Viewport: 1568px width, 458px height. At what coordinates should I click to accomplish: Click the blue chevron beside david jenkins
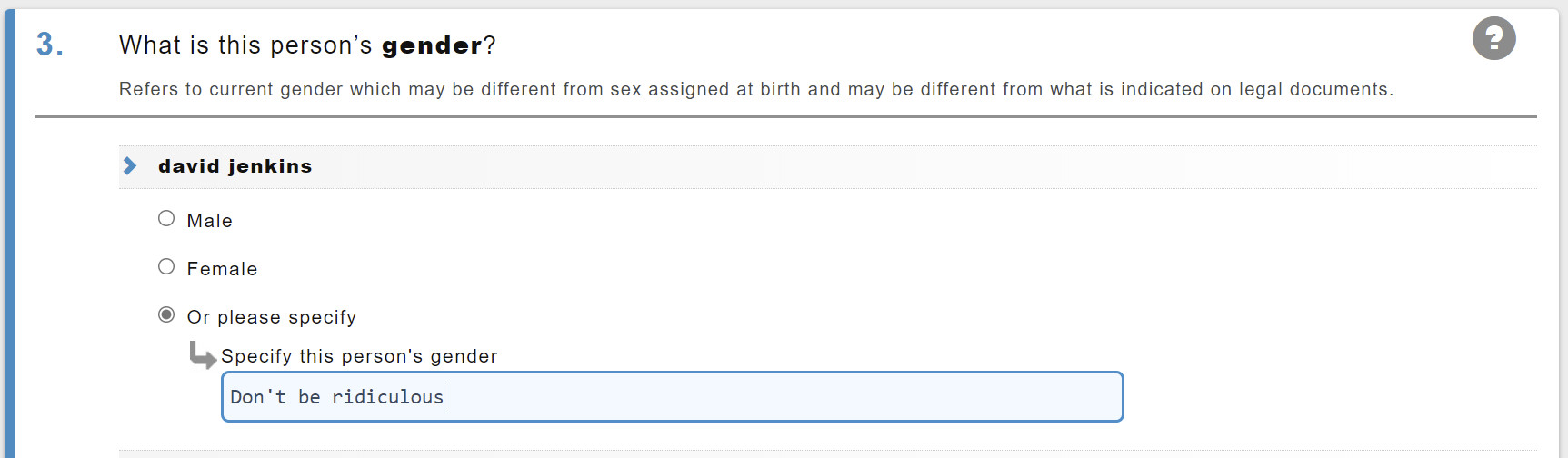click(130, 165)
